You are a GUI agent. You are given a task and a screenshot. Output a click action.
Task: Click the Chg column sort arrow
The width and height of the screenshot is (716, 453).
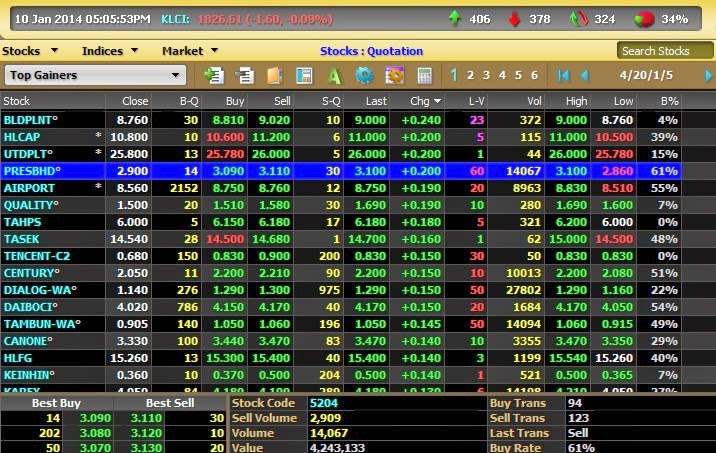pyautogui.click(x=437, y=101)
